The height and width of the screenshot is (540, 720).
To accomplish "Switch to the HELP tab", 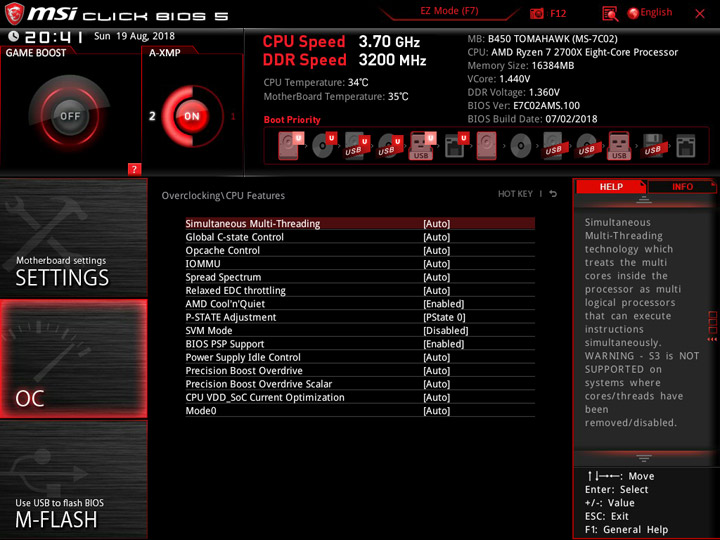I will click(611, 186).
